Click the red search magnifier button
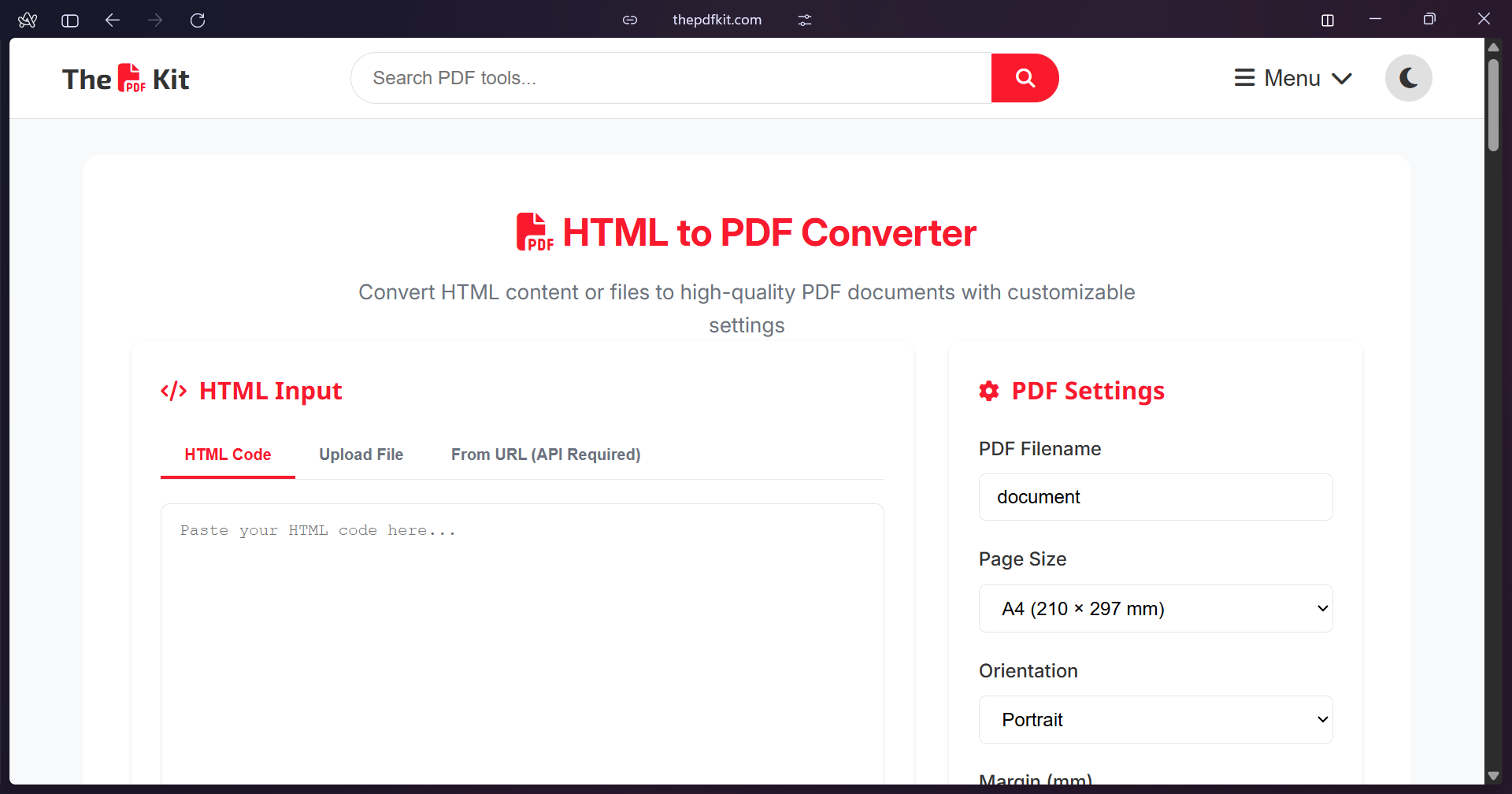 point(1025,78)
